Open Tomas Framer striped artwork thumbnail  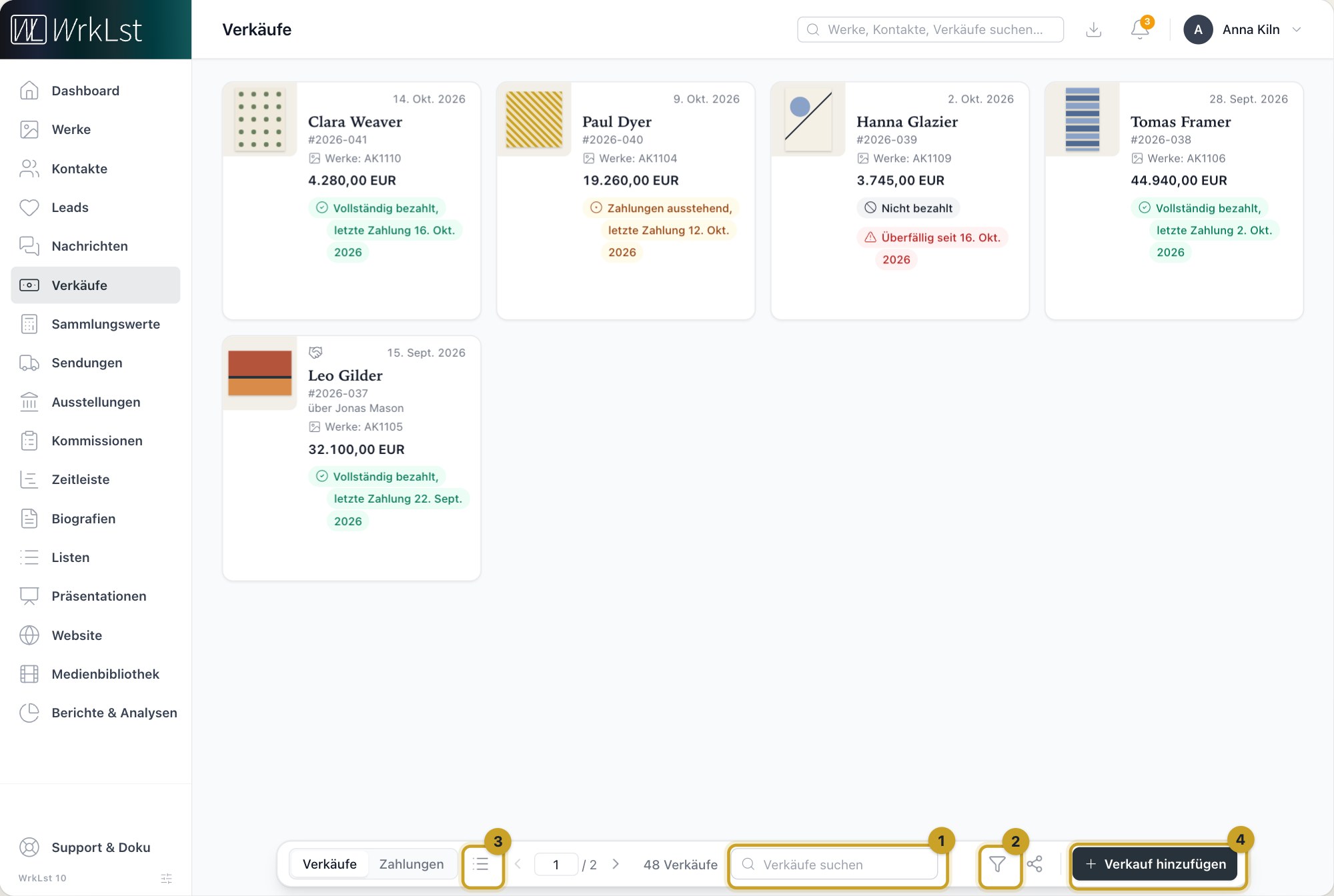[1083, 119]
